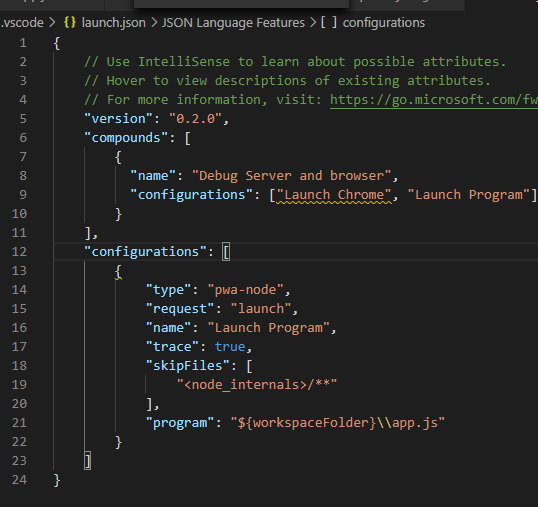538x507 pixels.
Task: Click the "${workspaceFolder}\\app.js" value
Action: point(338,423)
